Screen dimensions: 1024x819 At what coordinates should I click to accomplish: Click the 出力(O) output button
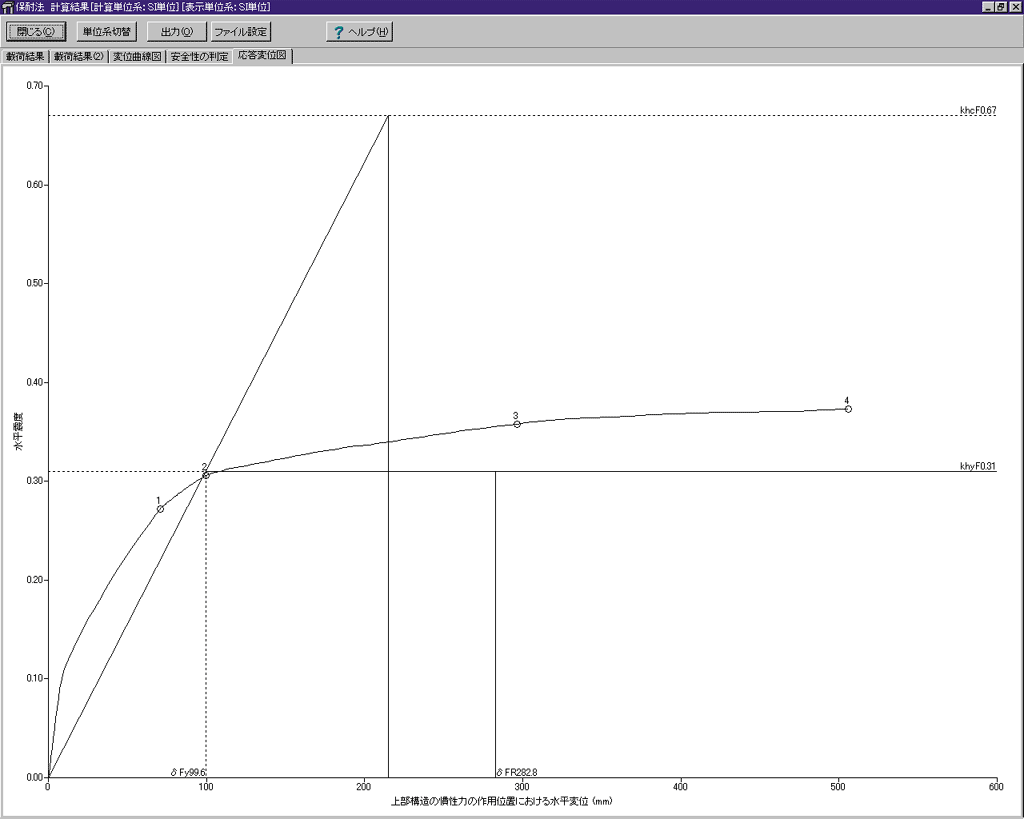click(176, 32)
